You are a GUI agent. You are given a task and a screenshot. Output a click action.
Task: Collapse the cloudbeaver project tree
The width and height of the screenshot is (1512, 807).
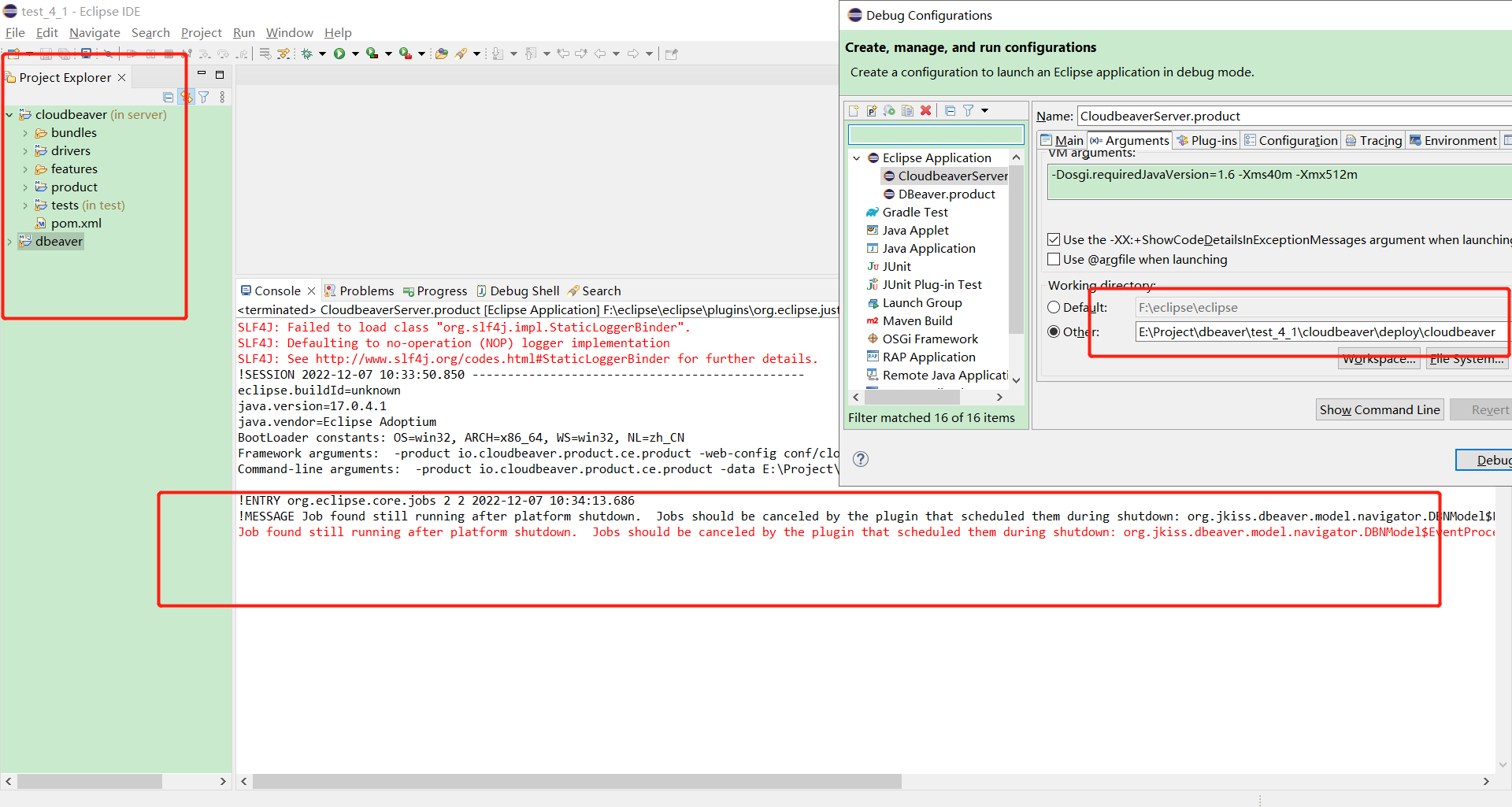point(9,114)
